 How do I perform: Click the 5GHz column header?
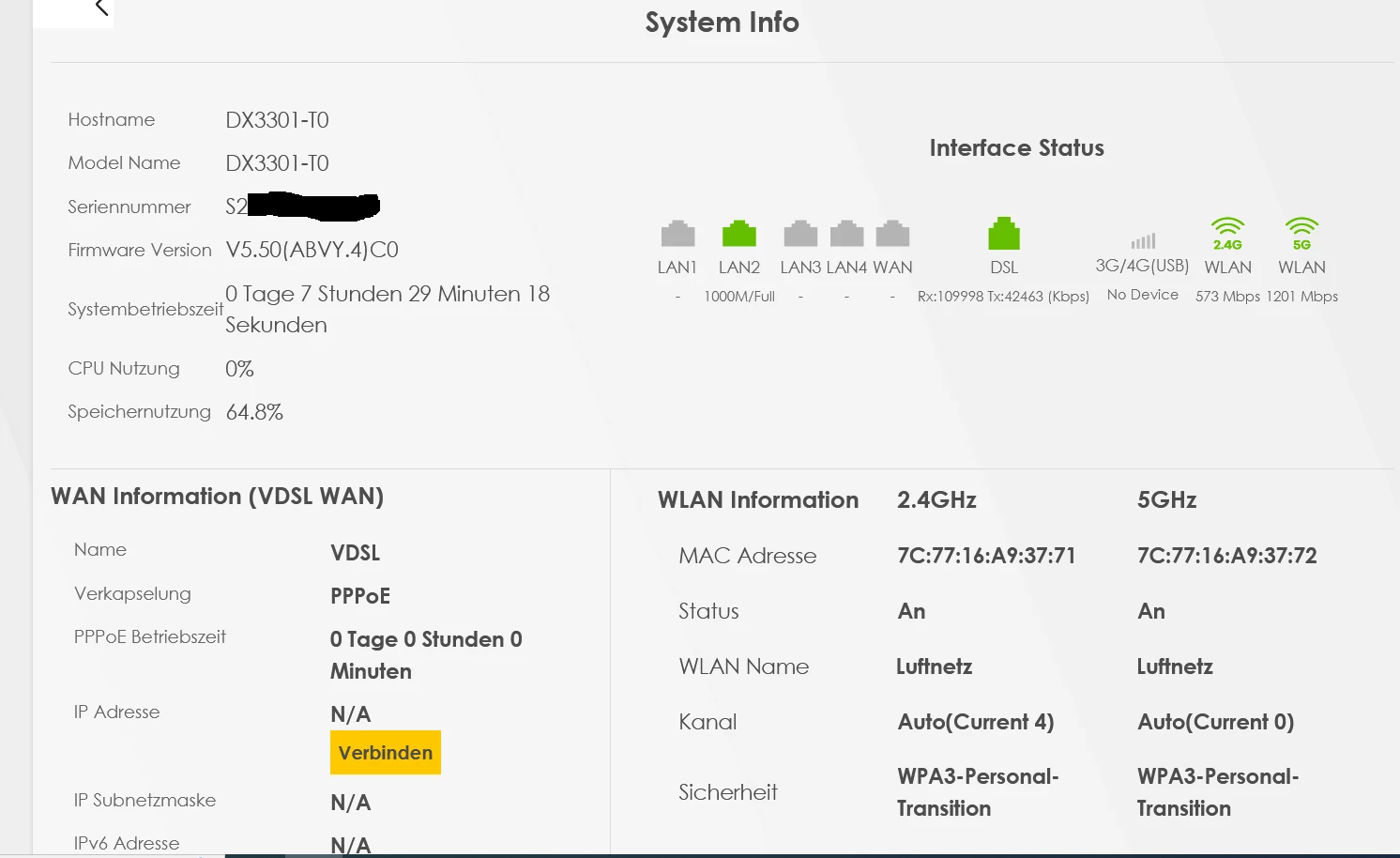(1166, 500)
